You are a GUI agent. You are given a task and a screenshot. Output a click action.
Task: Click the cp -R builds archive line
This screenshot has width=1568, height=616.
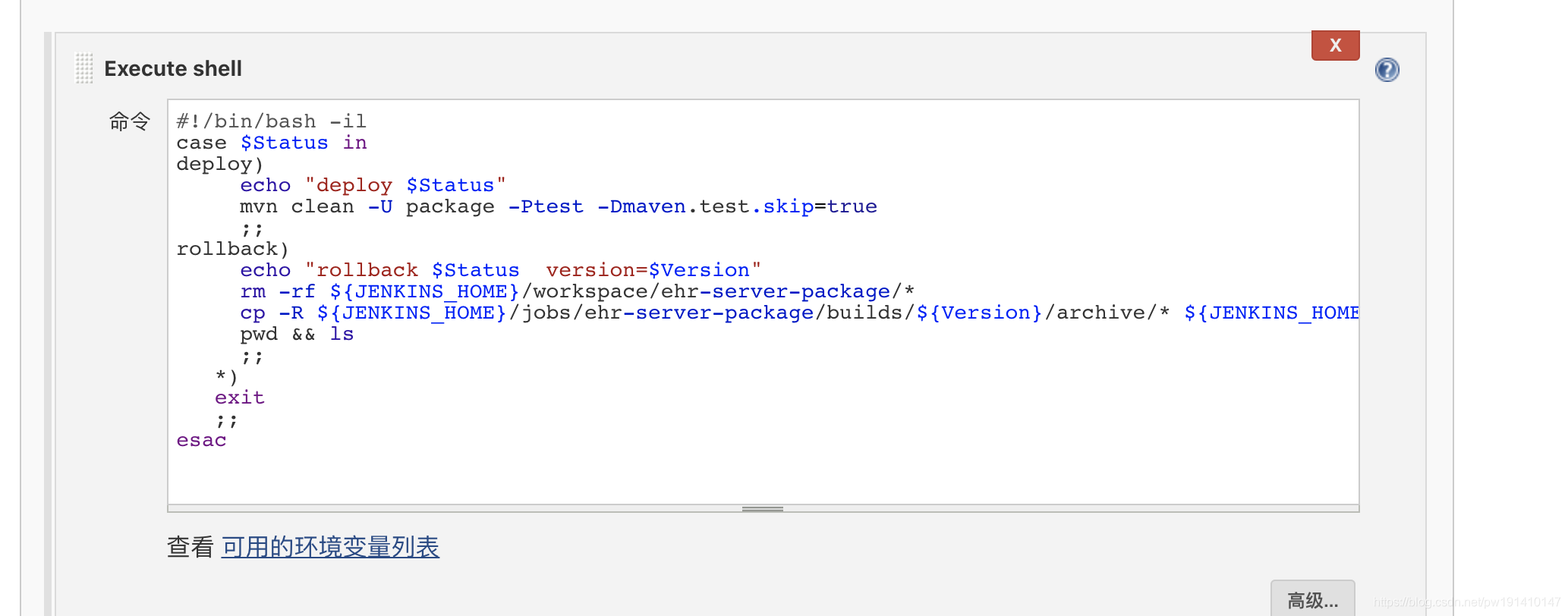tap(799, 313)
